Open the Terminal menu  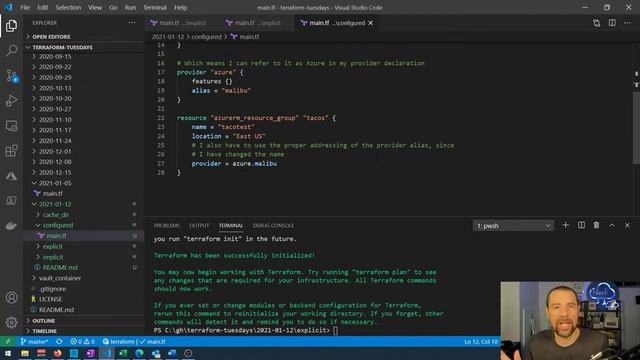pyautogui.click(x=155, y=7)
